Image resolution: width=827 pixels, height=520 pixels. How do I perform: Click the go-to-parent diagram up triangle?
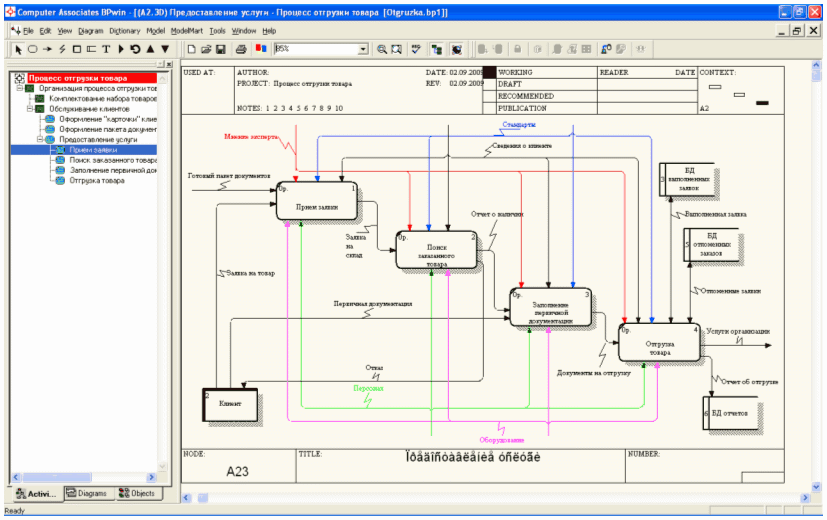point(150,48)
